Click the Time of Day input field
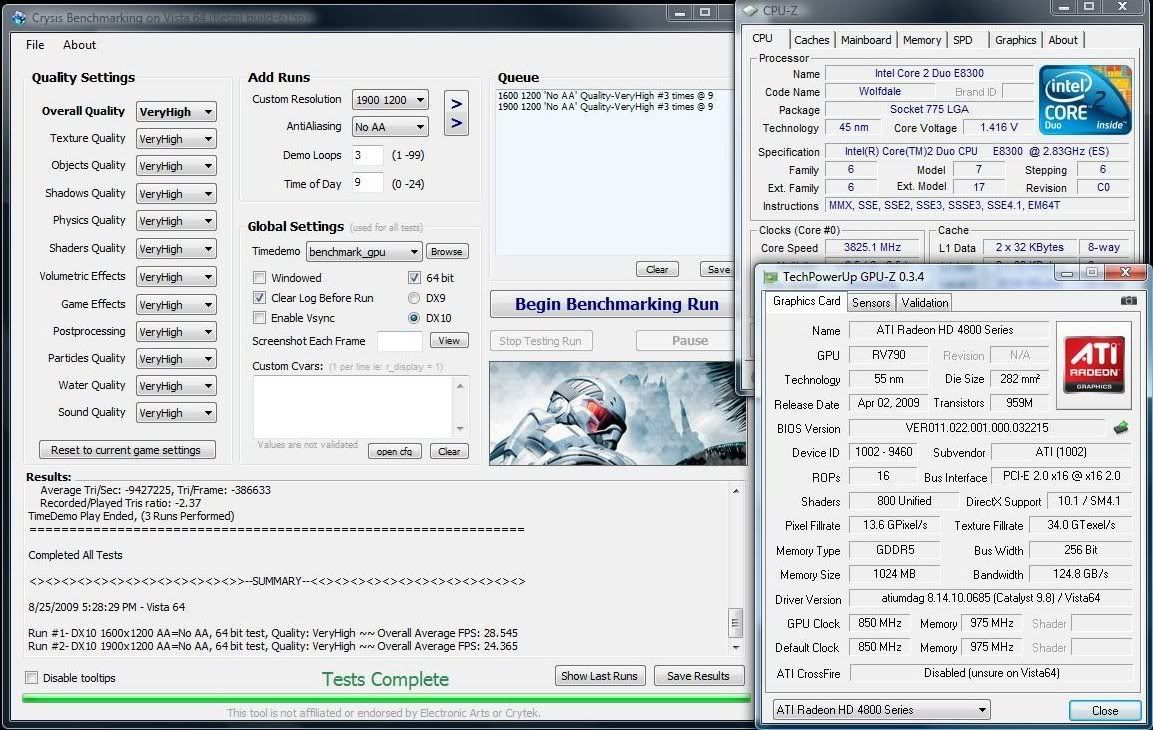Image resolution: width=1153 pixels, height=730 pixels. [x=368, y=182]
